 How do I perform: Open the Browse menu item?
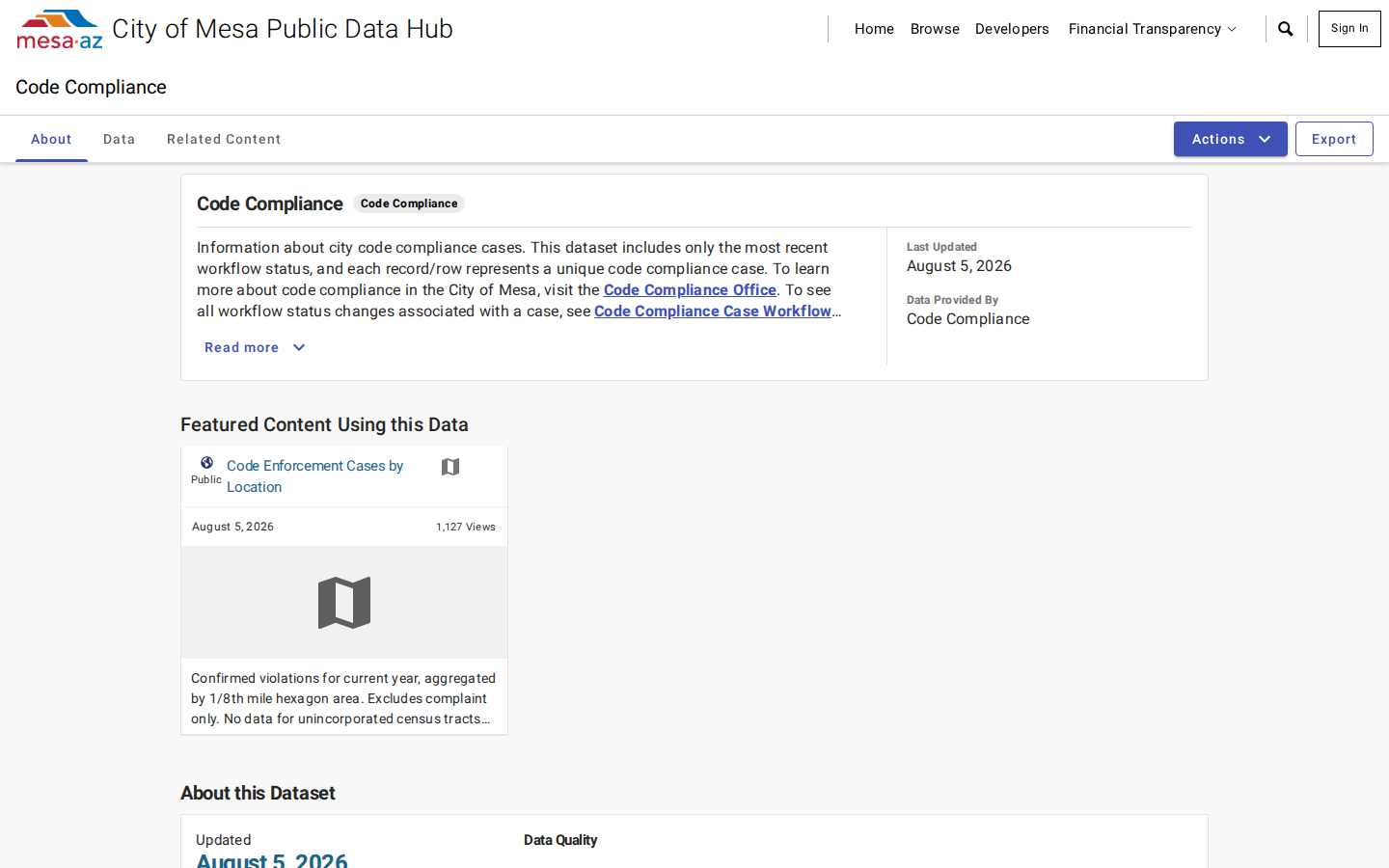(x=935, y=29)
